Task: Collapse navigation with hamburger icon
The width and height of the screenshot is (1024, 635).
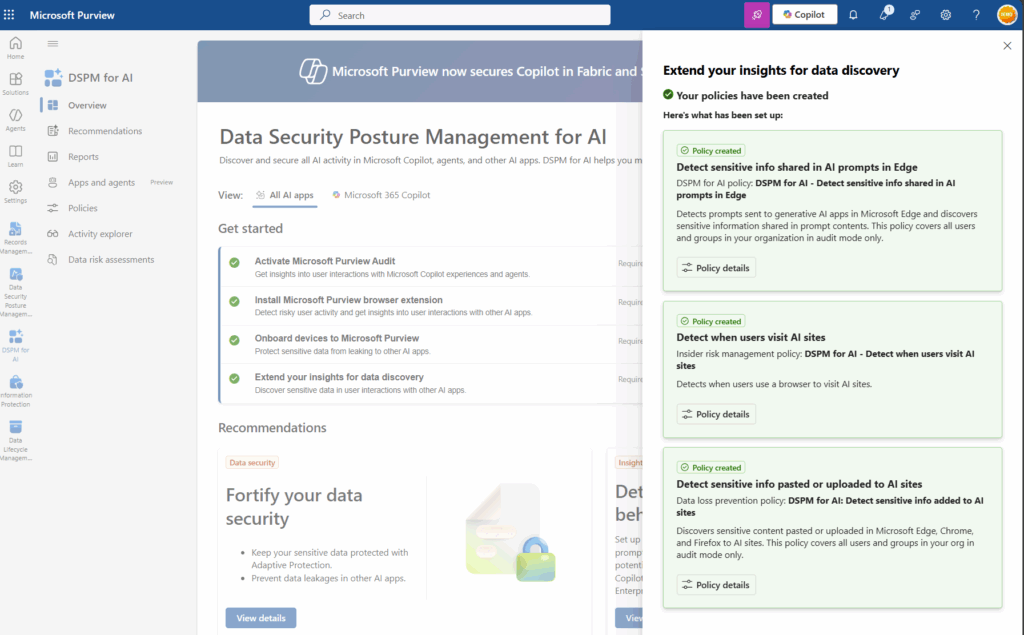Action: [53, 44]
